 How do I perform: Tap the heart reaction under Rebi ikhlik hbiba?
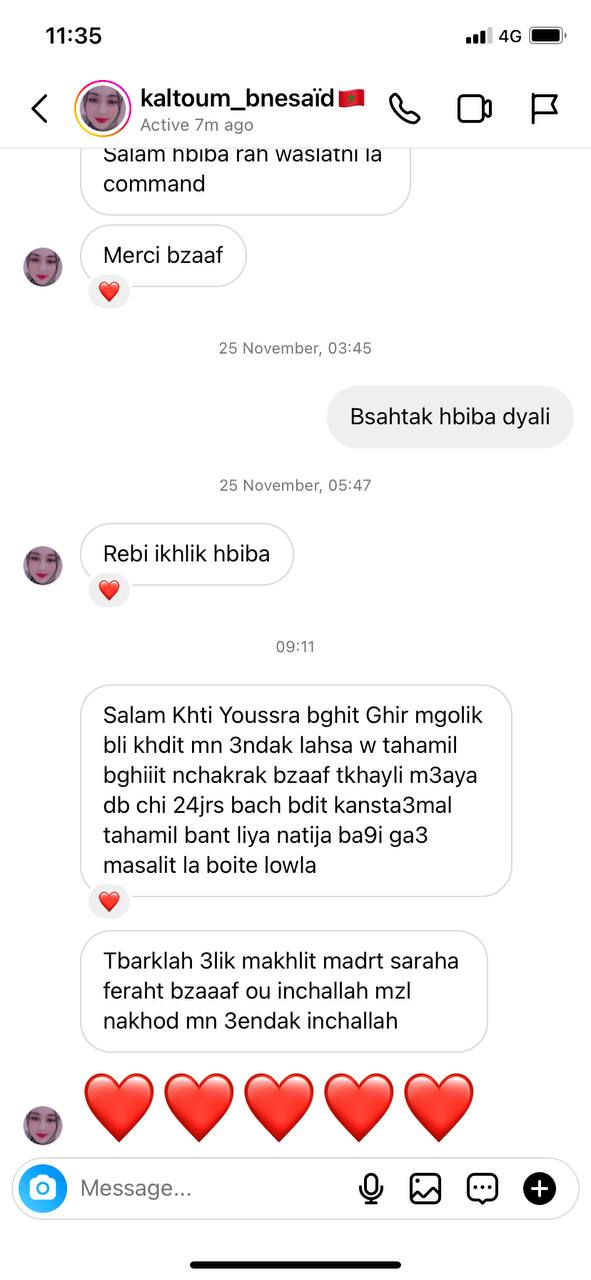coord(109,590)
